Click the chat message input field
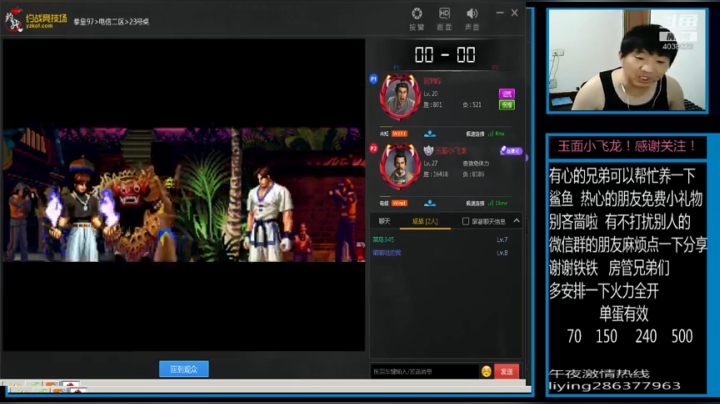Viewport: 720px width, 404px height. (424, 371)
